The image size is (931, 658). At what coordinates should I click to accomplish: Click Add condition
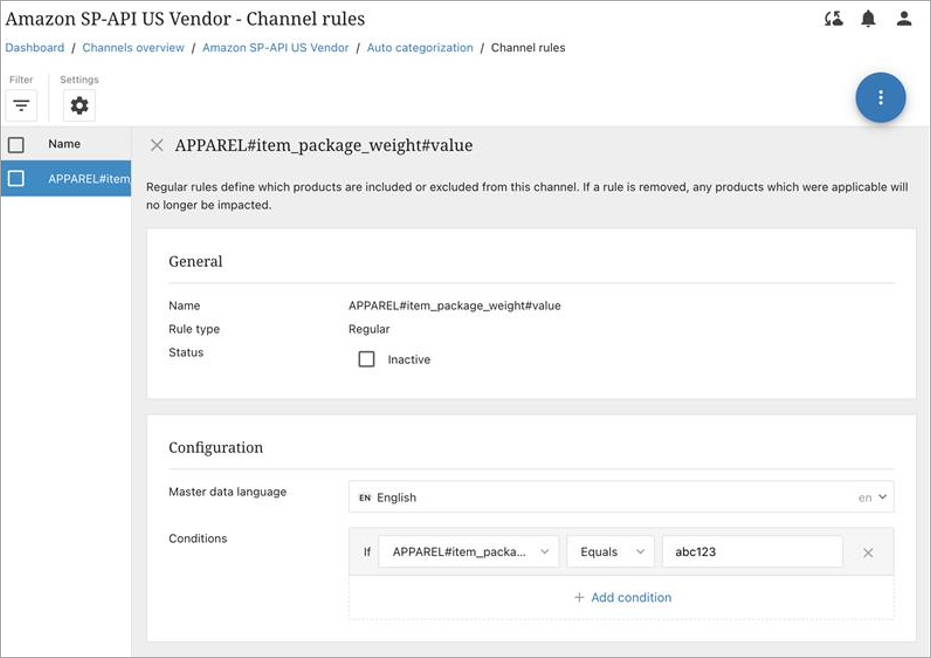click(622, 598)
